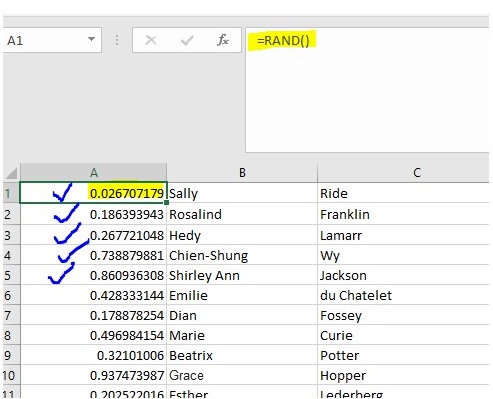Click the A1 Name Box field
This screenshot has height=399, width=493.
pyautogui.click(x=52, y=40)
